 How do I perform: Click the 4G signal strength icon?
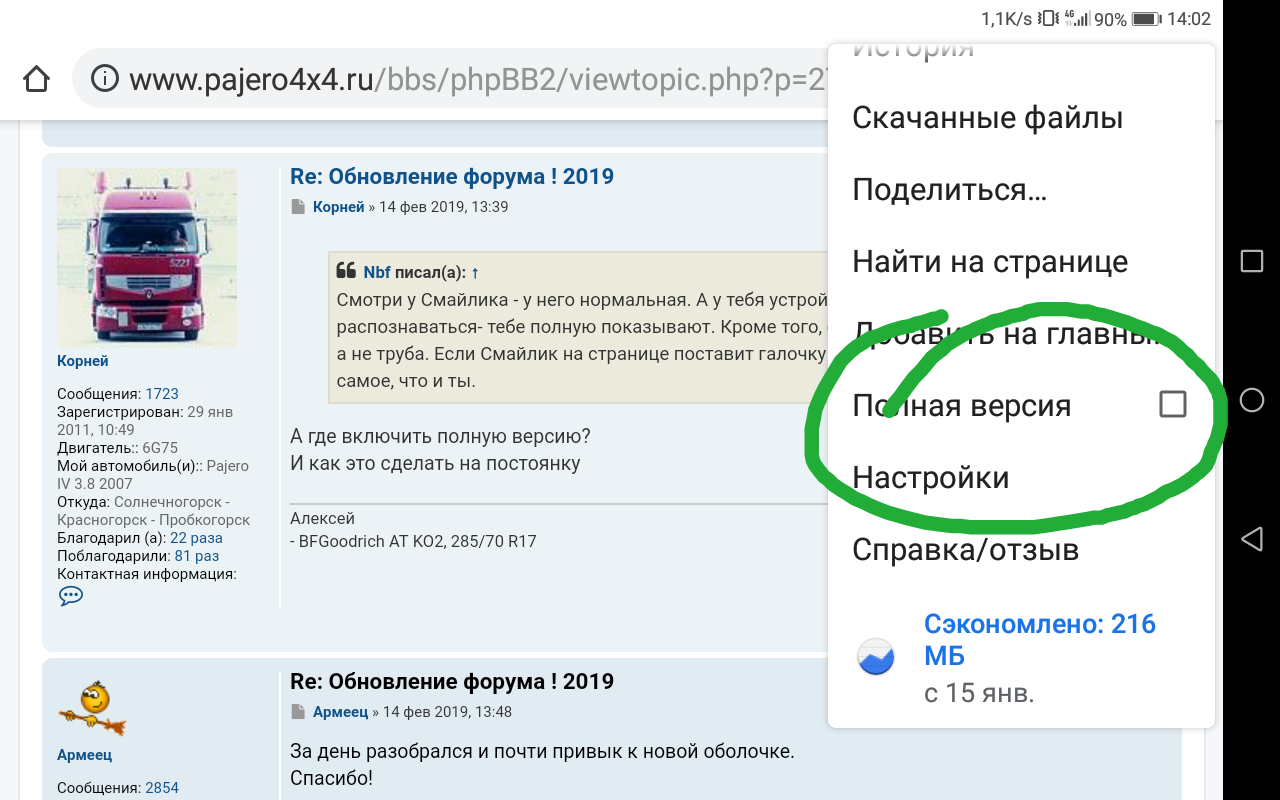(x=1078, y=19)
